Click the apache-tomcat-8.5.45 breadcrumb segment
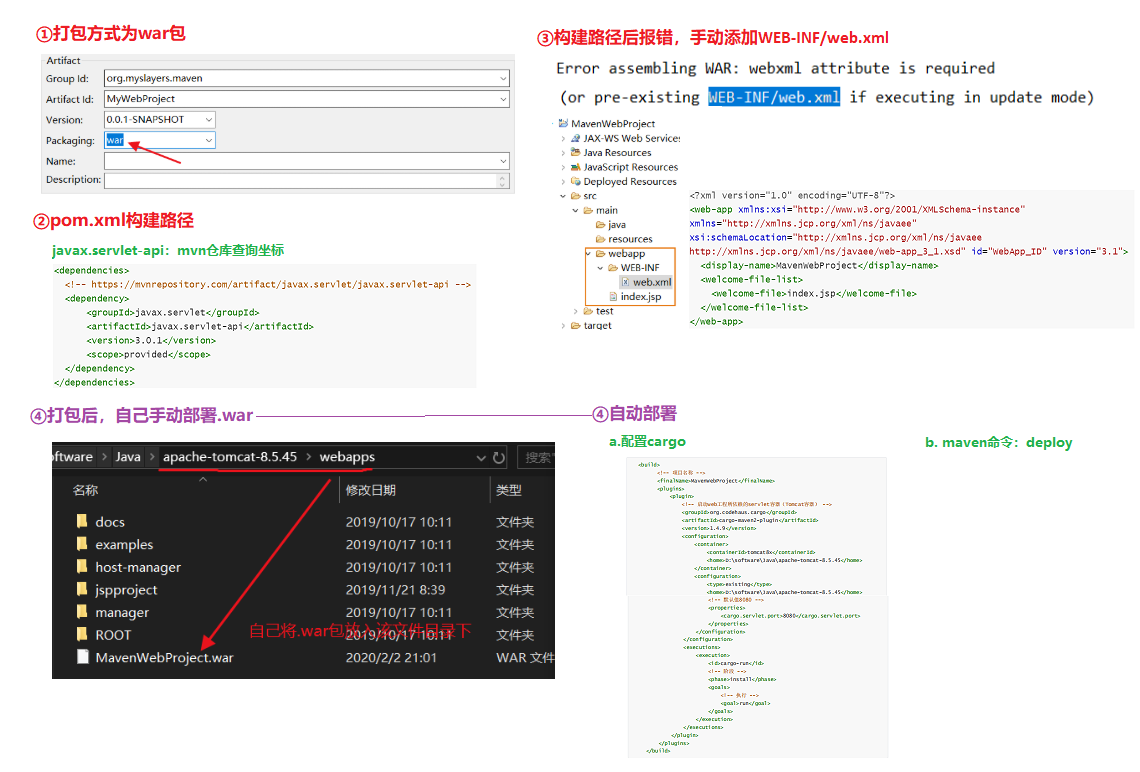This screenshot has height=772, width=1140. click(230, 457)
